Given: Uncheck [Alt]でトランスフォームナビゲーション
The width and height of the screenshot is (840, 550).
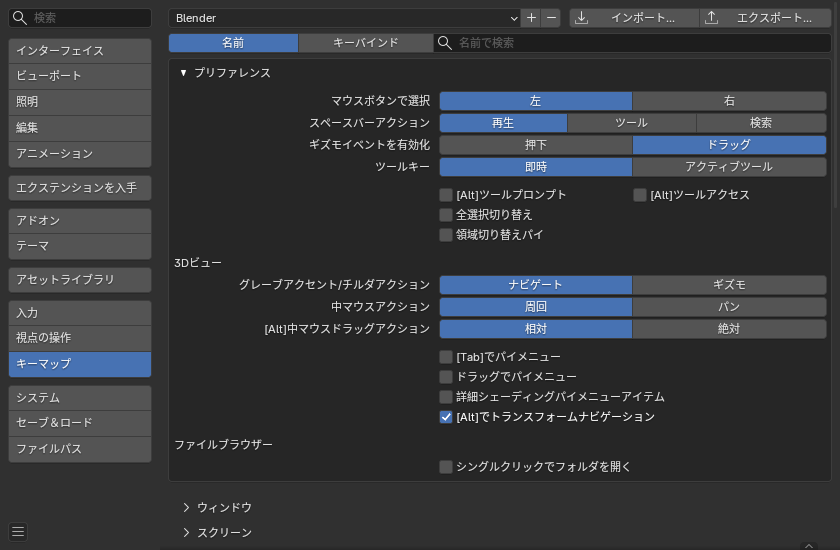Looking at the screenshot, I should (x=446, y=417).
